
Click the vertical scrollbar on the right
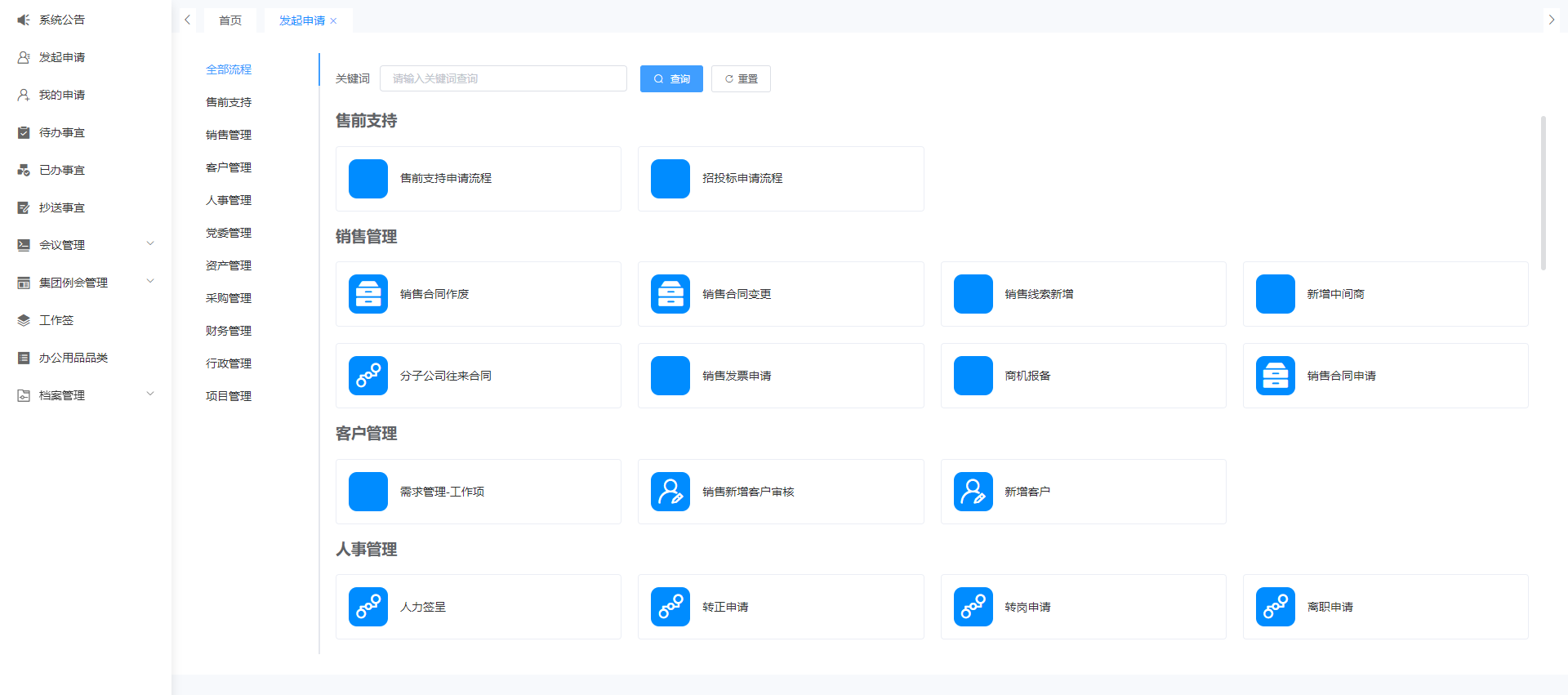click(x=1543, y=193)
